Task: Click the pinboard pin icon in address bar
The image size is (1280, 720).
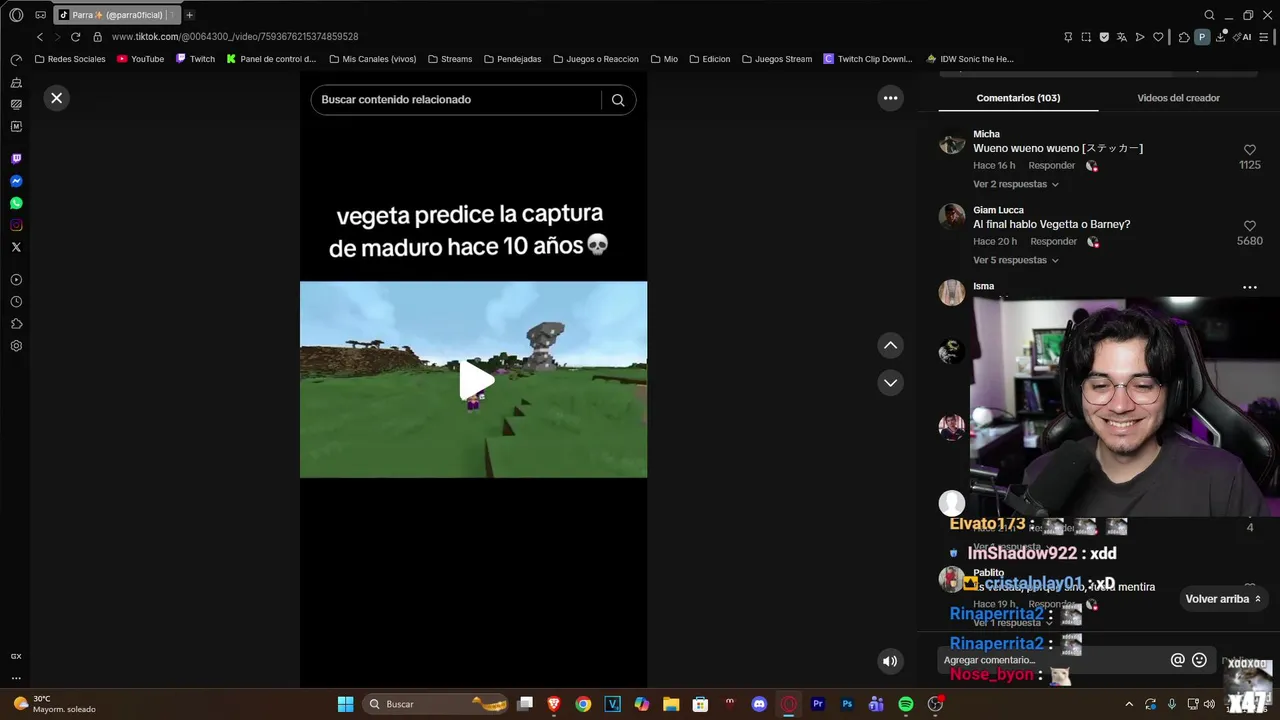Action: click(x=1068, y=37)
